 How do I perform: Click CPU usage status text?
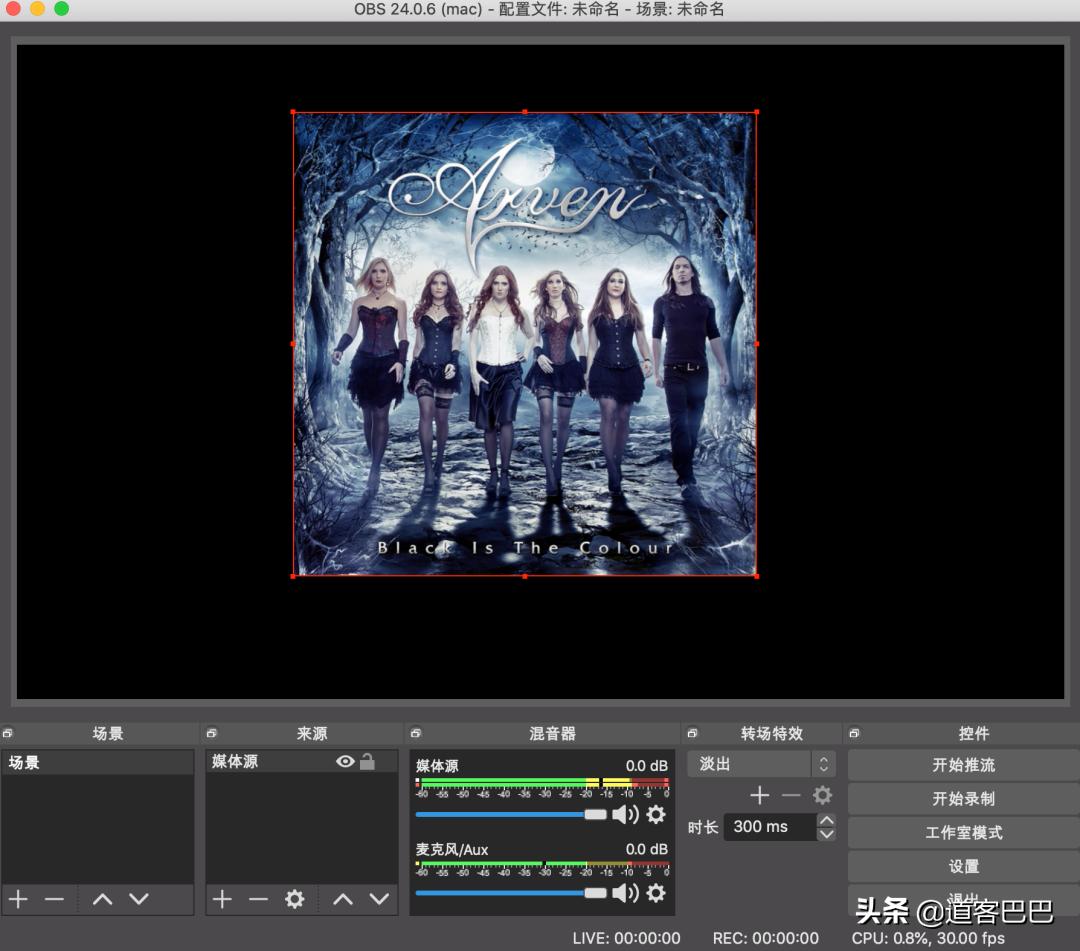928,938
